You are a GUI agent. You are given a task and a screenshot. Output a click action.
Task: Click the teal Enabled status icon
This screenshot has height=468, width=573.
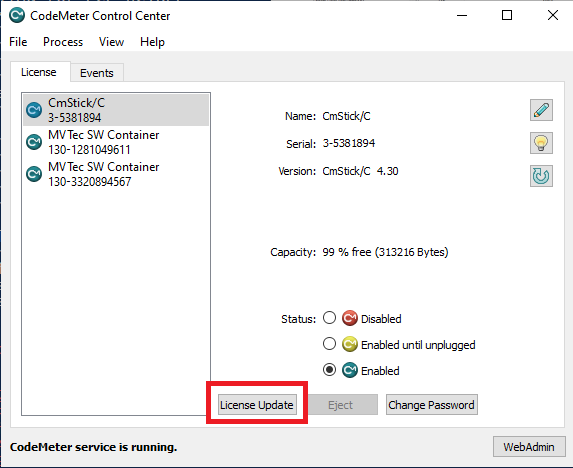[350, 370]
